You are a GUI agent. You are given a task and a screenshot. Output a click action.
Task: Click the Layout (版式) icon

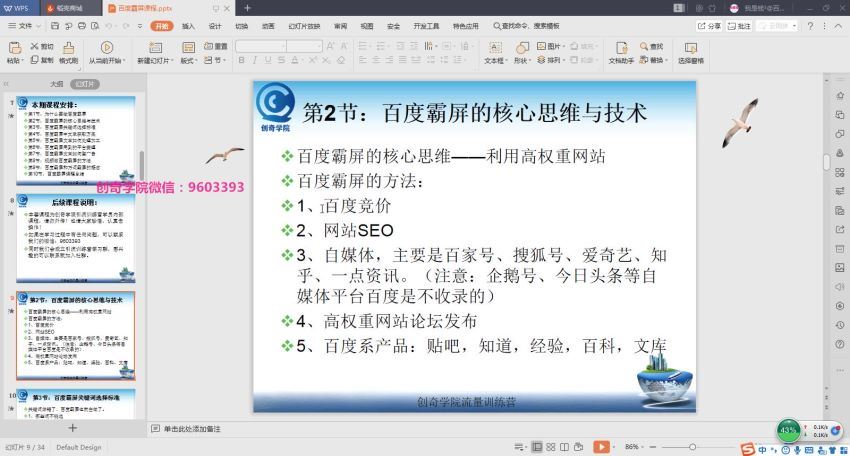click(188, 48)
